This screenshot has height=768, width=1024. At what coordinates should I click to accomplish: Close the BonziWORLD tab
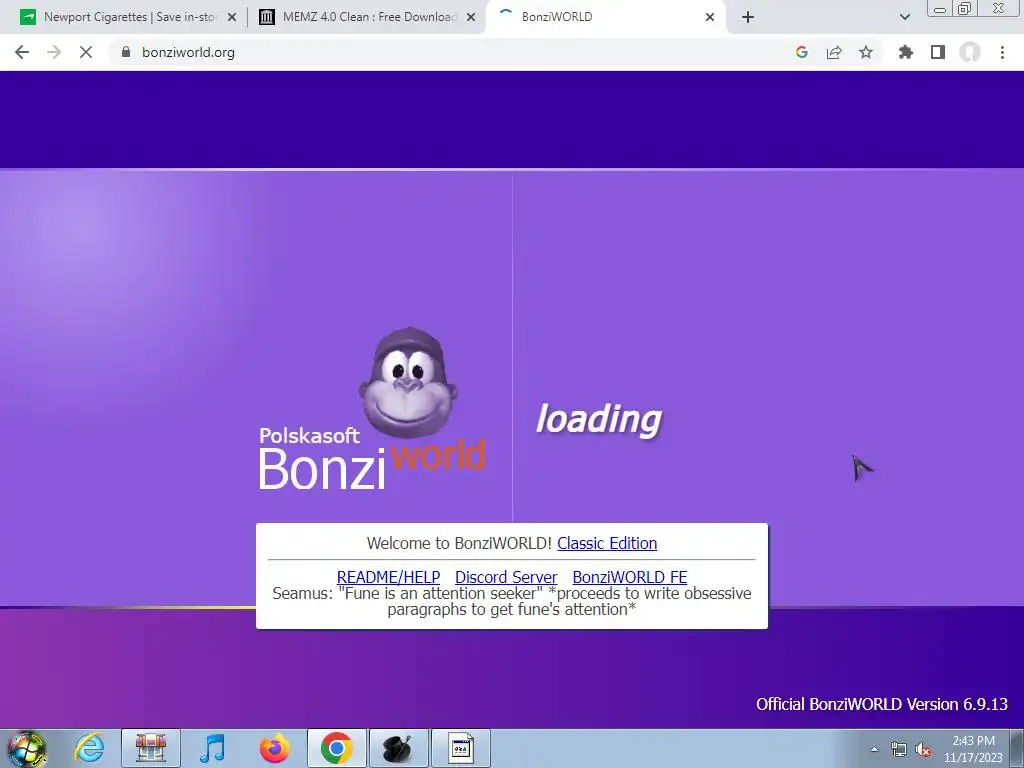coord(710,17)
